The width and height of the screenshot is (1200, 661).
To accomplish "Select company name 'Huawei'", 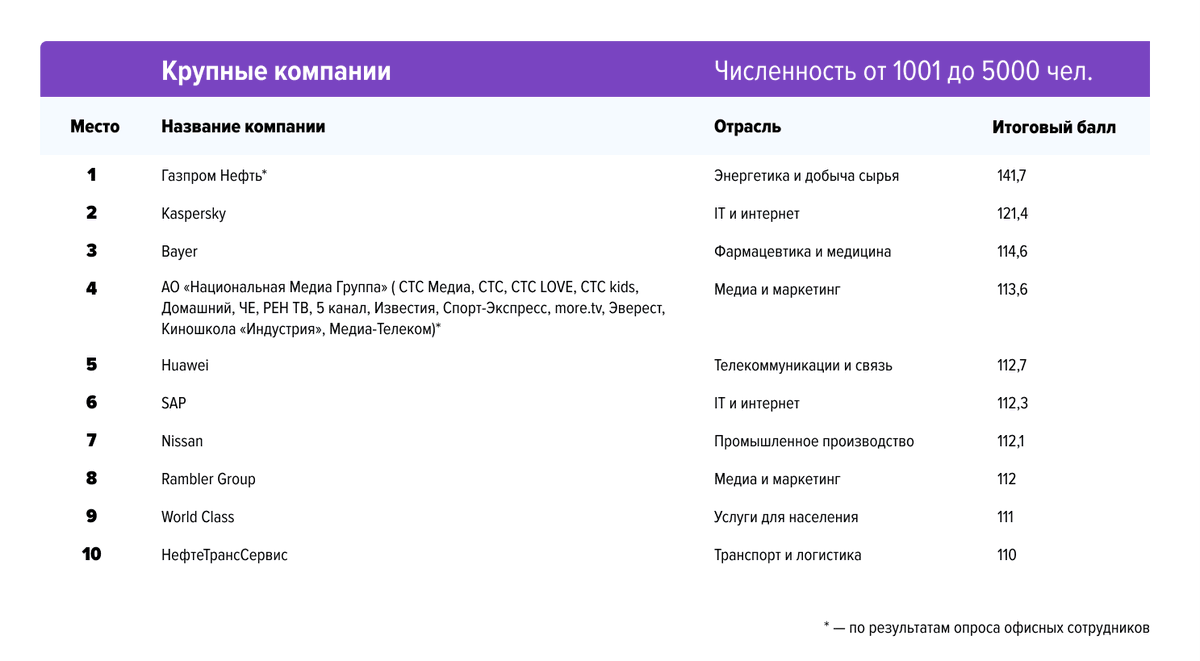I will tap(185, 365).
